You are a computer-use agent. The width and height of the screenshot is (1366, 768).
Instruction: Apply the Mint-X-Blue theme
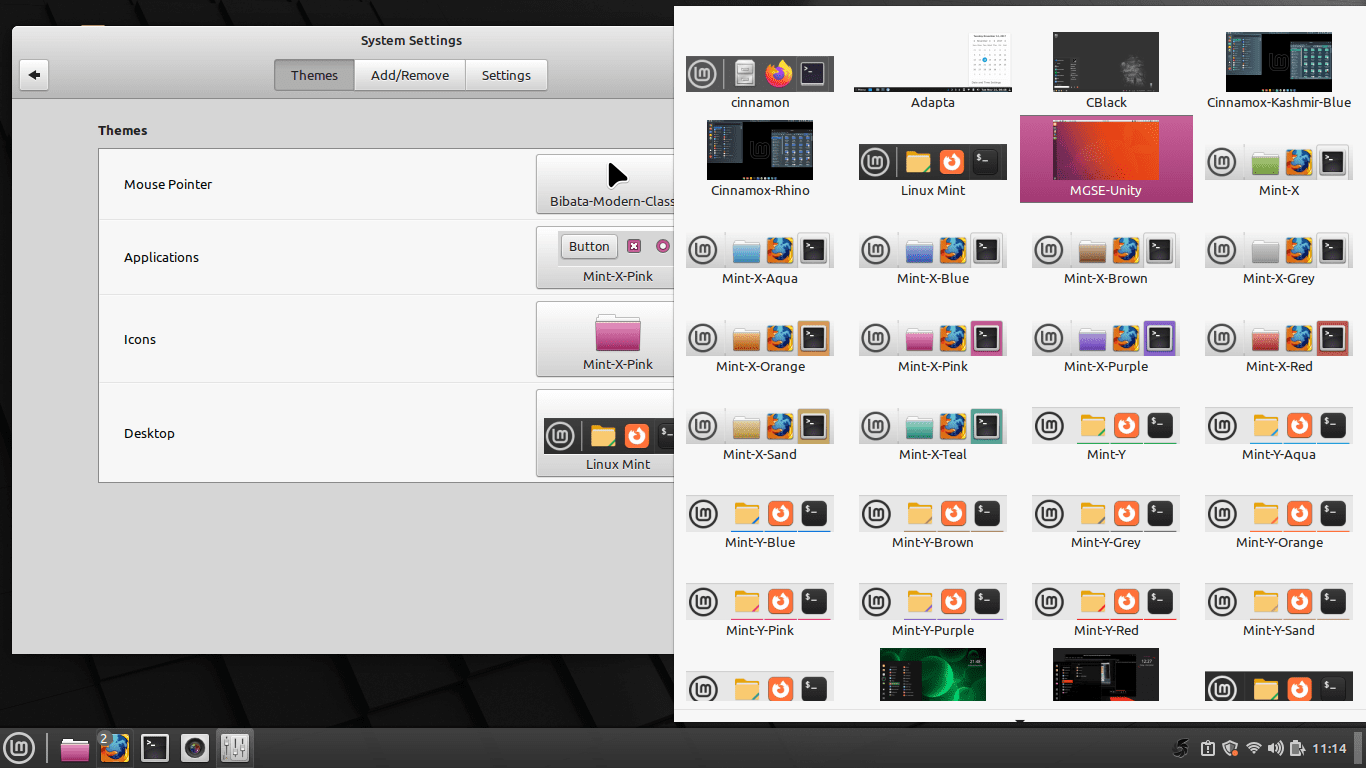pos(933,258)
